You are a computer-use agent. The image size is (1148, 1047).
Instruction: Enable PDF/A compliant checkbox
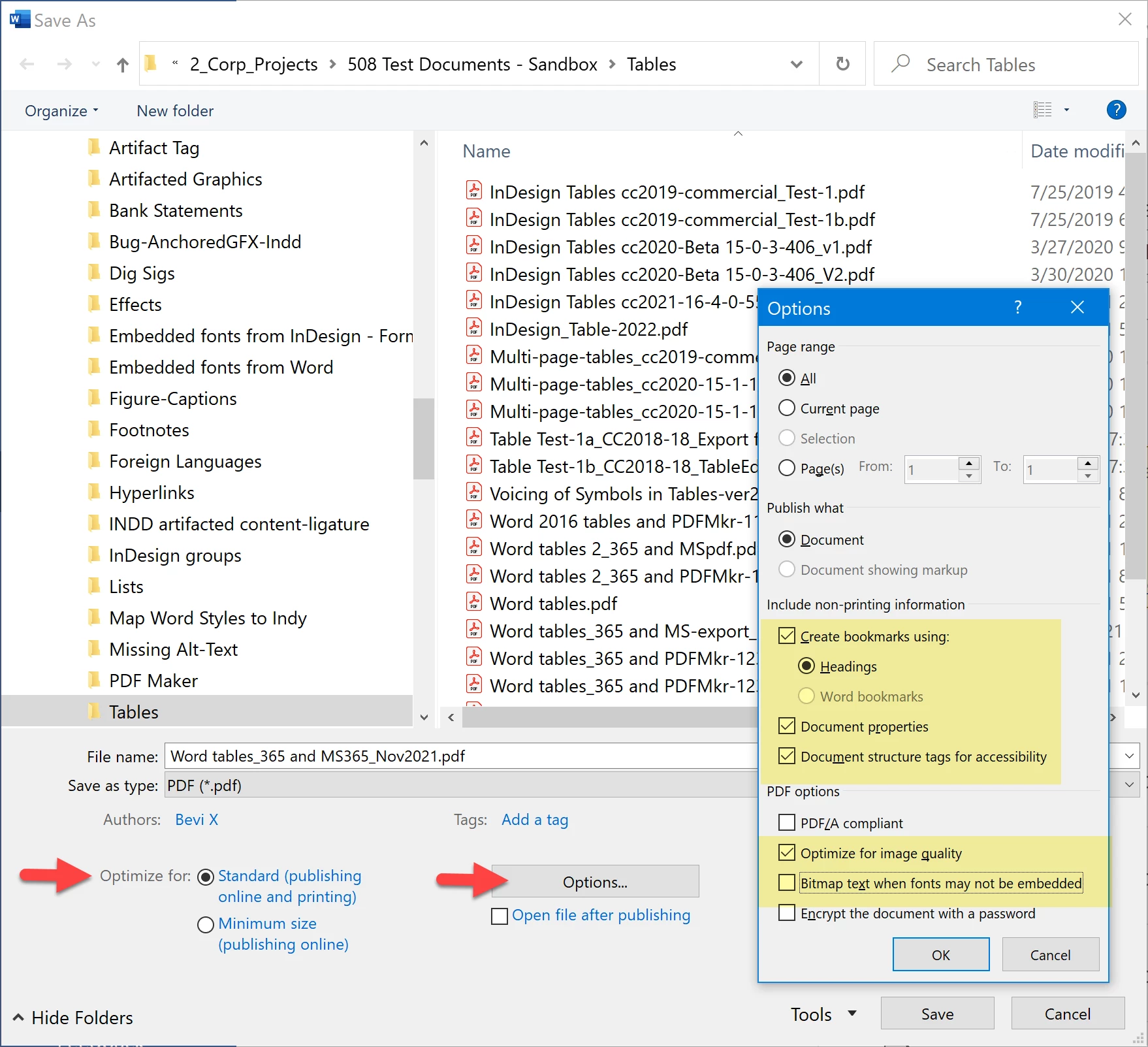(787, 823)
